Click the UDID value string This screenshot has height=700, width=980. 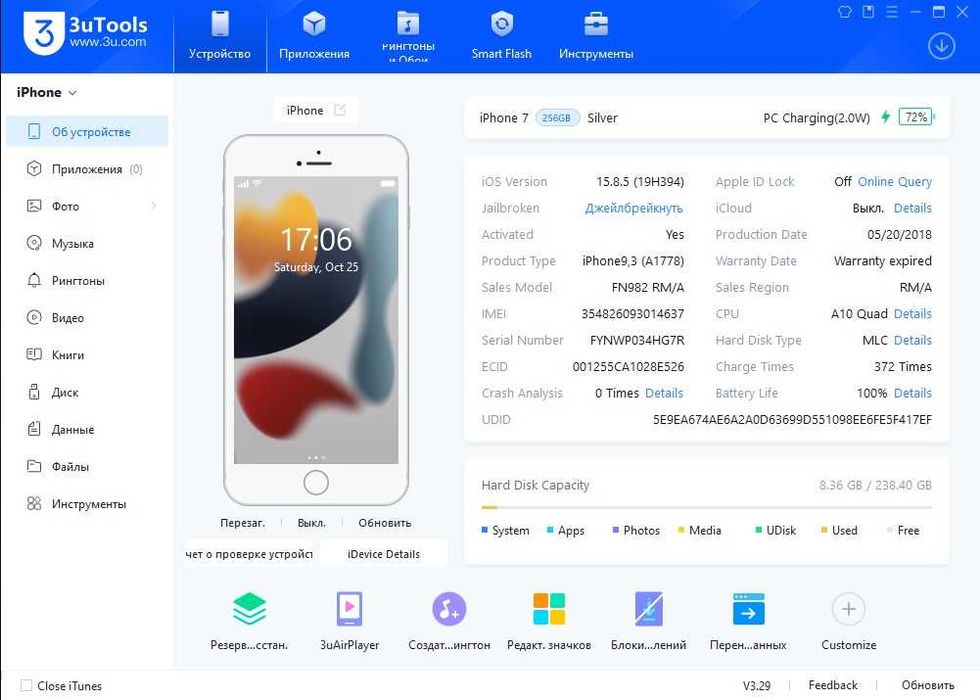pos(792,419)
